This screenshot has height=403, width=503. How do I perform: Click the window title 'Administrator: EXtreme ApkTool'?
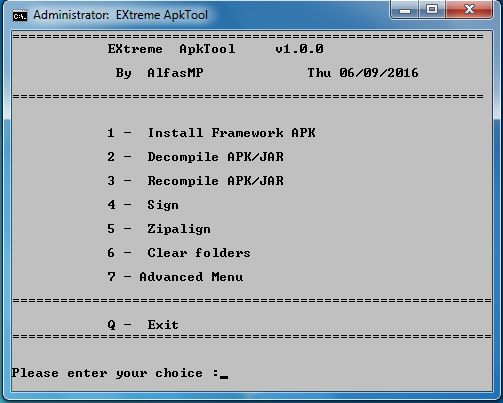tap(120, 15)
